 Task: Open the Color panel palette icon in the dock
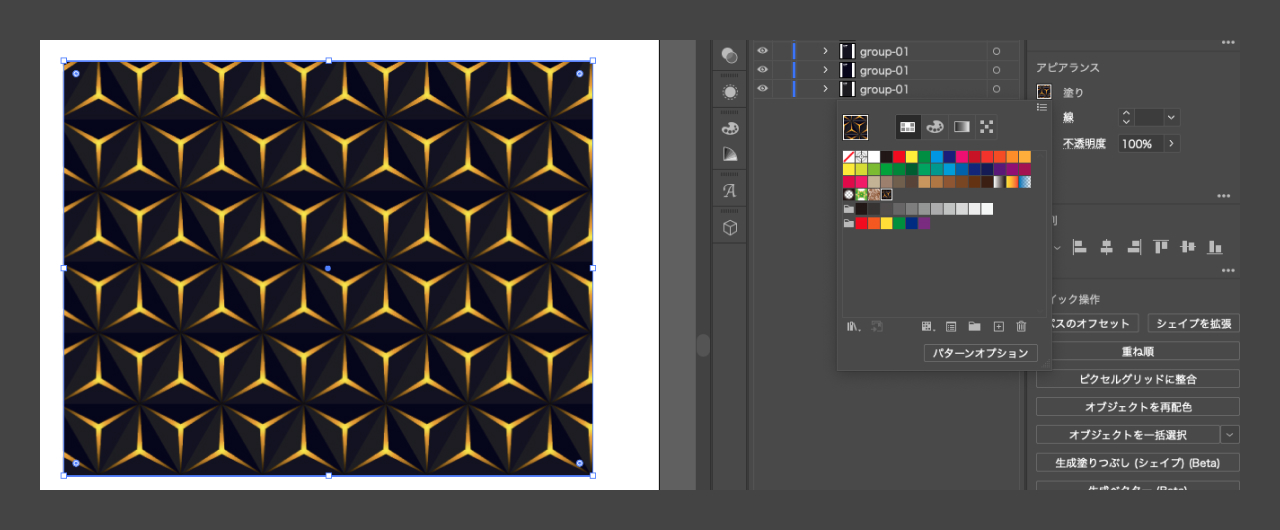[x=730, y=128]
